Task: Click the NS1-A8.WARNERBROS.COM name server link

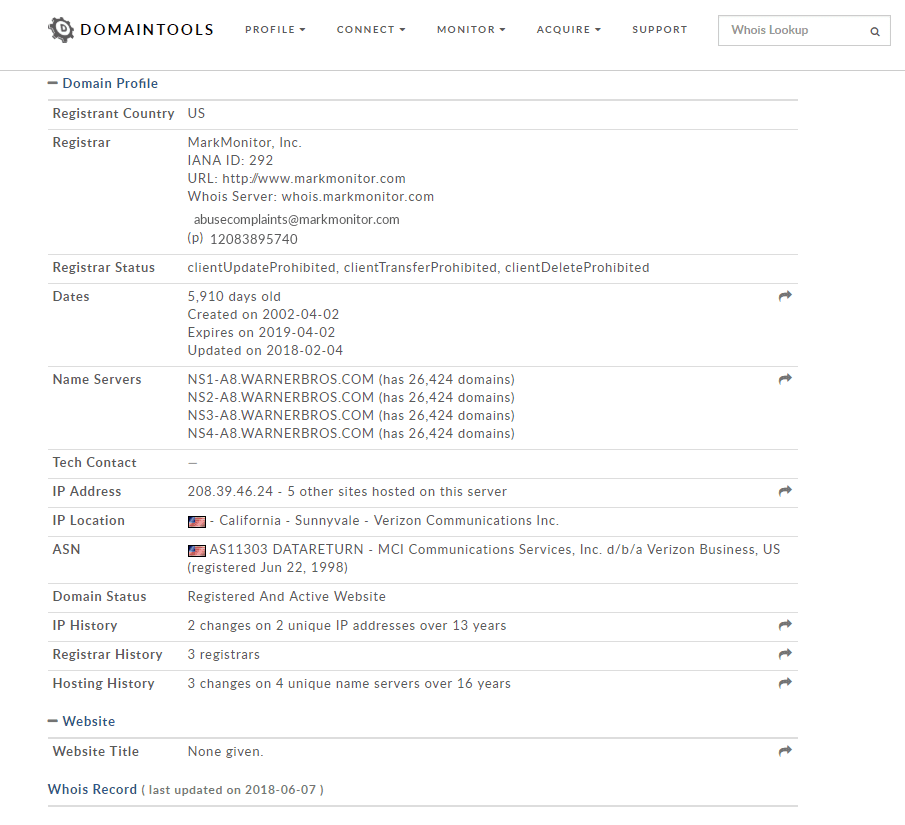Action: click(x=281, y=380)
